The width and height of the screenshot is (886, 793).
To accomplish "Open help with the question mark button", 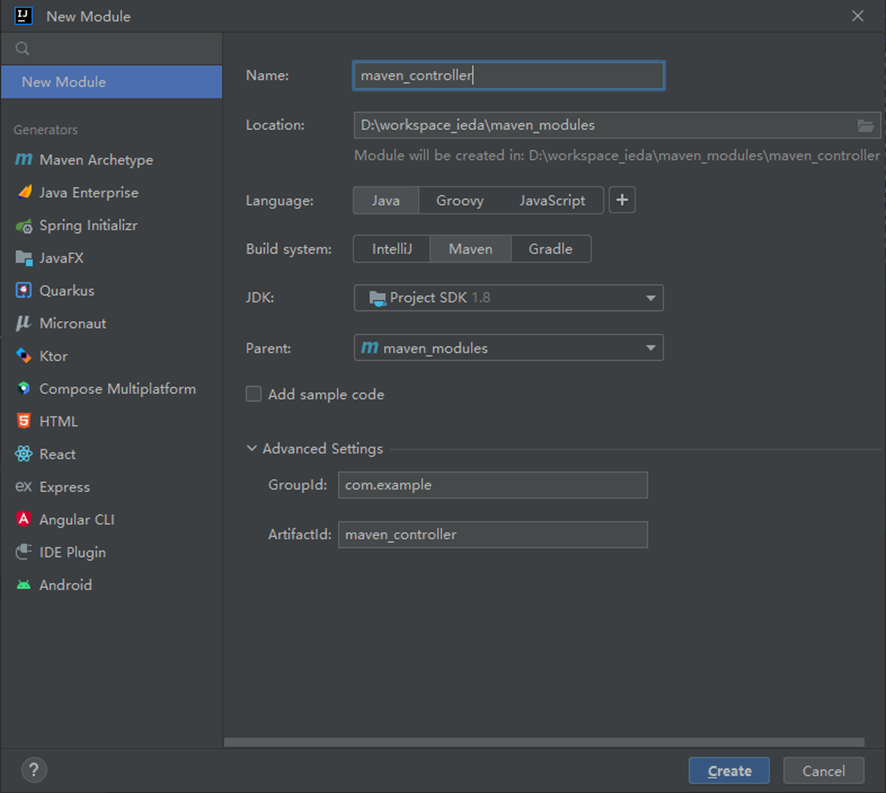I will click(34, 770).
